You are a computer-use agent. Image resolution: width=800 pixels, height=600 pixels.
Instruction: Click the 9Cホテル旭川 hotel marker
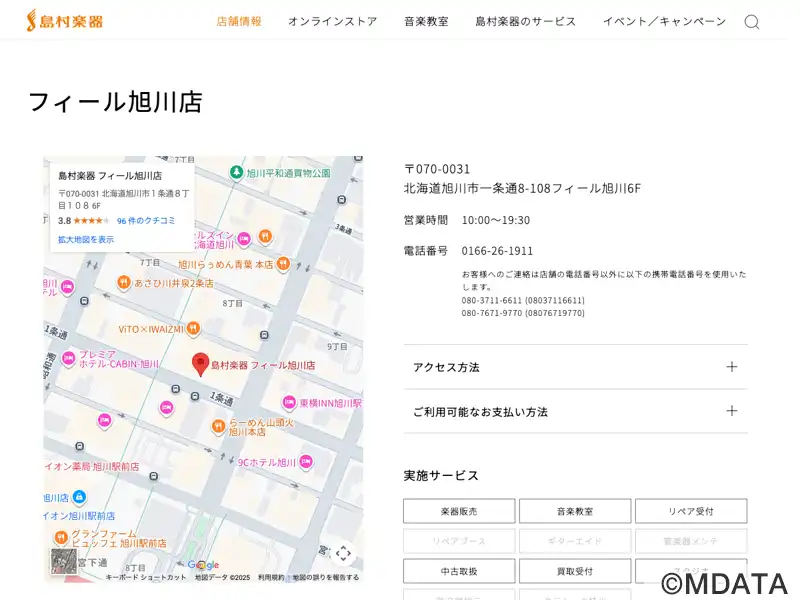pyautogui.click(x=306, y=462)
